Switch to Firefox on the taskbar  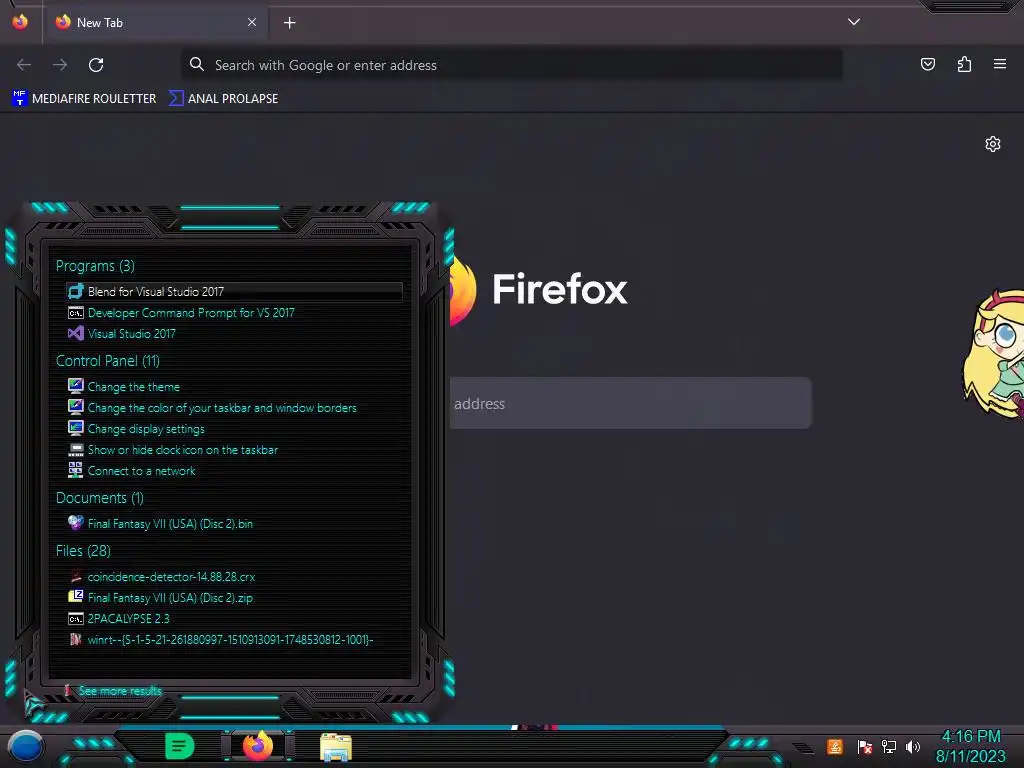[258, 746]
